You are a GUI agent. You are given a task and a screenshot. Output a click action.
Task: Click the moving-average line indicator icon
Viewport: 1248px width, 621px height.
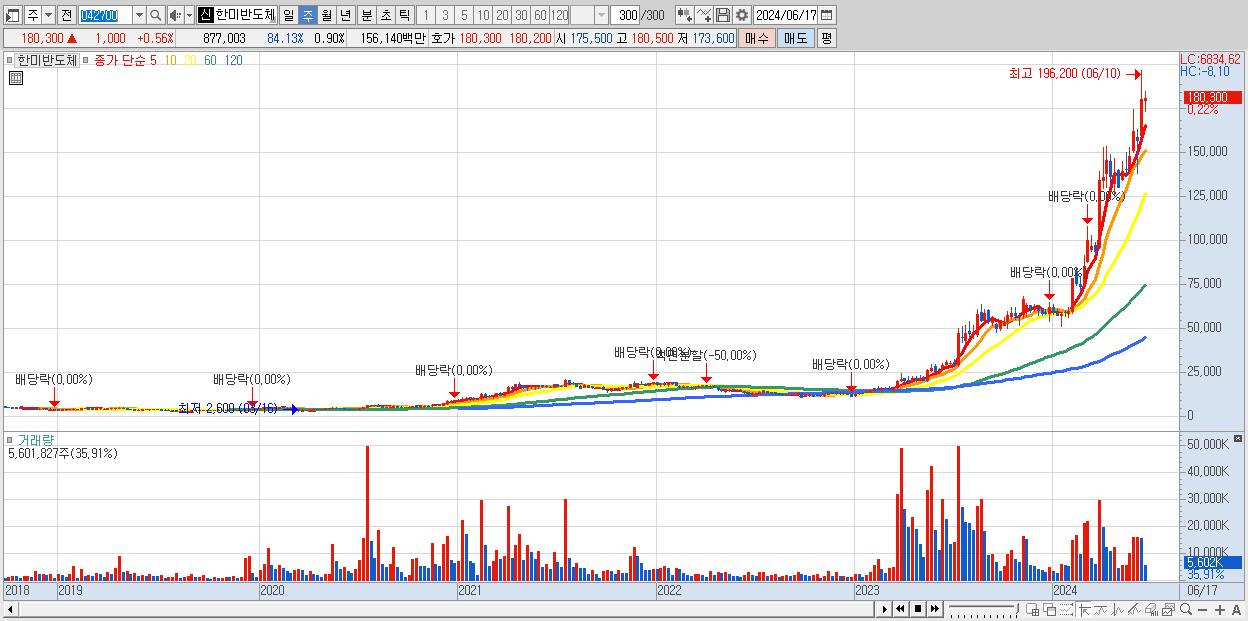1100,609
